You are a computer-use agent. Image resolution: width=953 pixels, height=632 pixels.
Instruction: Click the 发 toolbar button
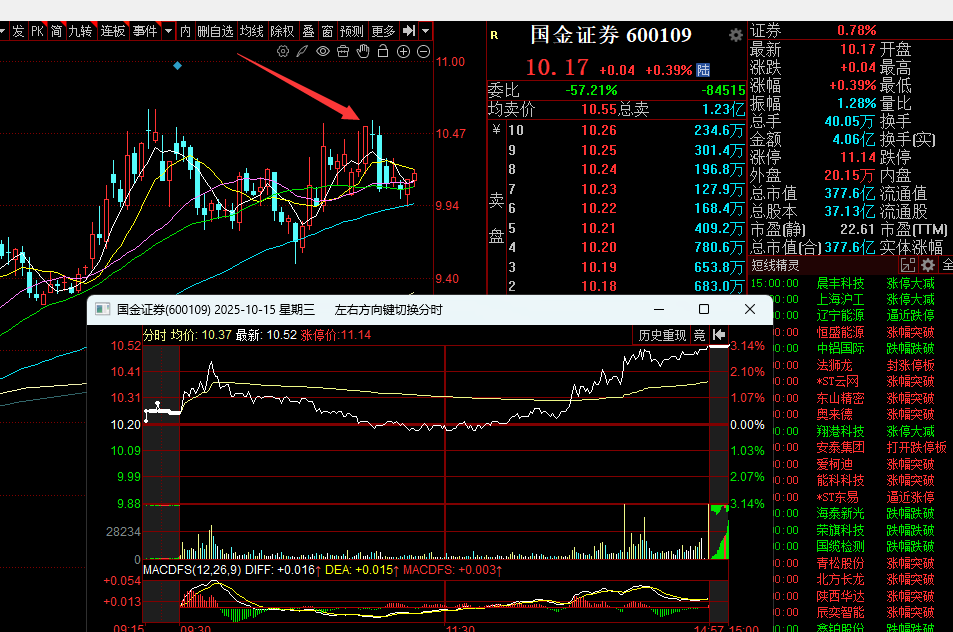click(x=18, y=31)
